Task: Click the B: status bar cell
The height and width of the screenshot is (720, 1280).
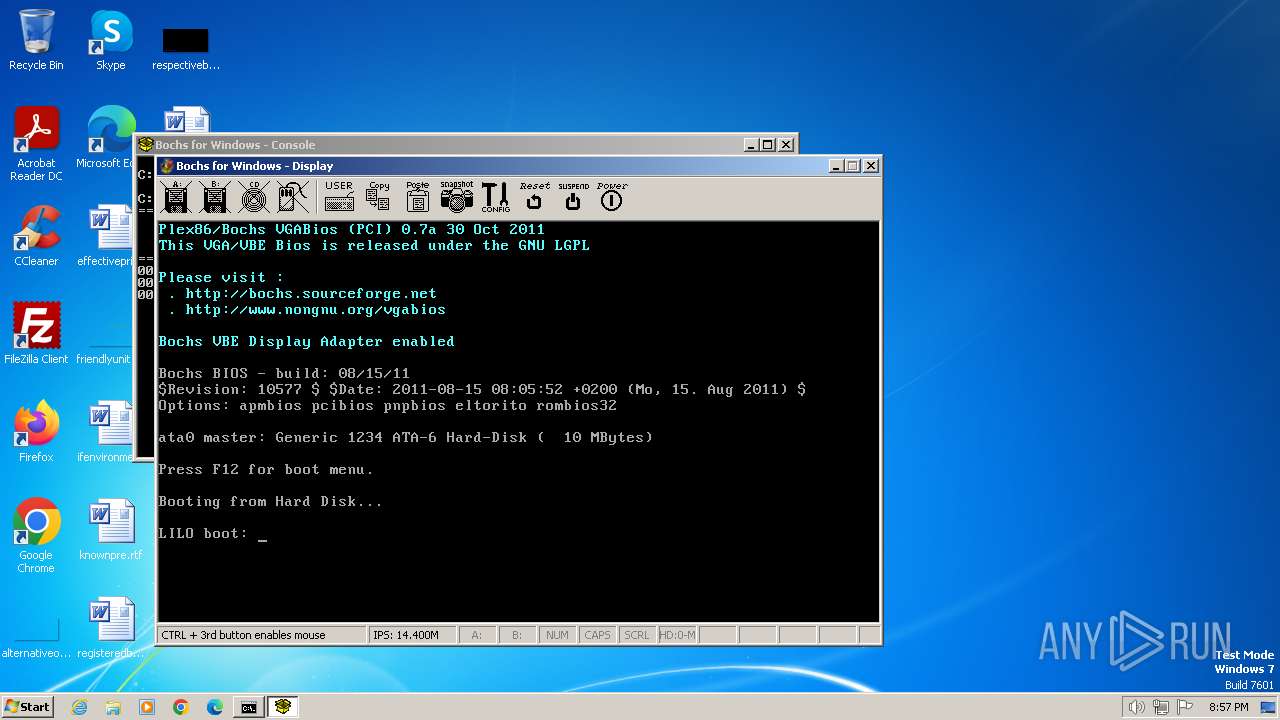Action: click(x=517, y=635)
